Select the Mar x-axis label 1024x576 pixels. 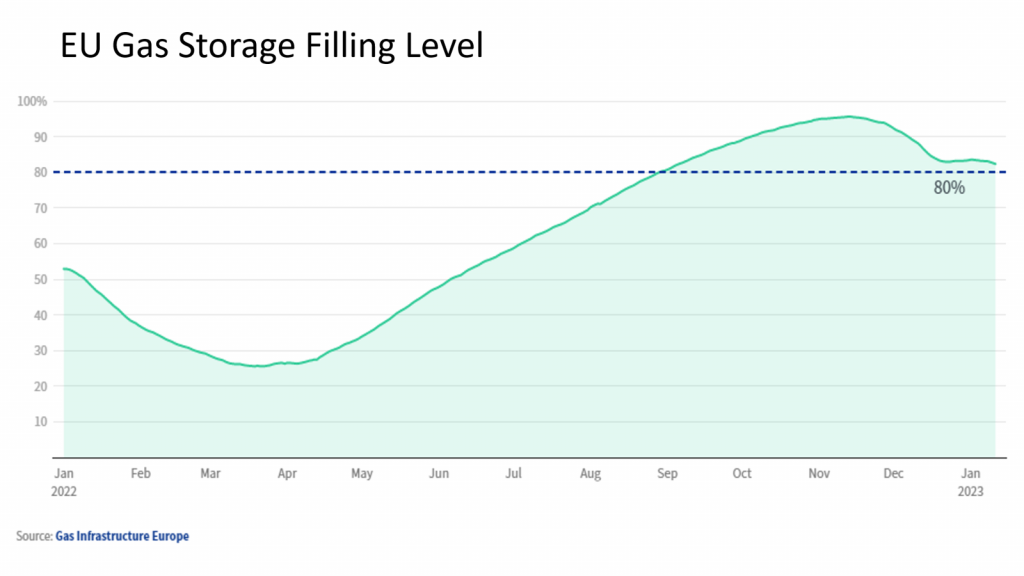(x=210, y=473)
